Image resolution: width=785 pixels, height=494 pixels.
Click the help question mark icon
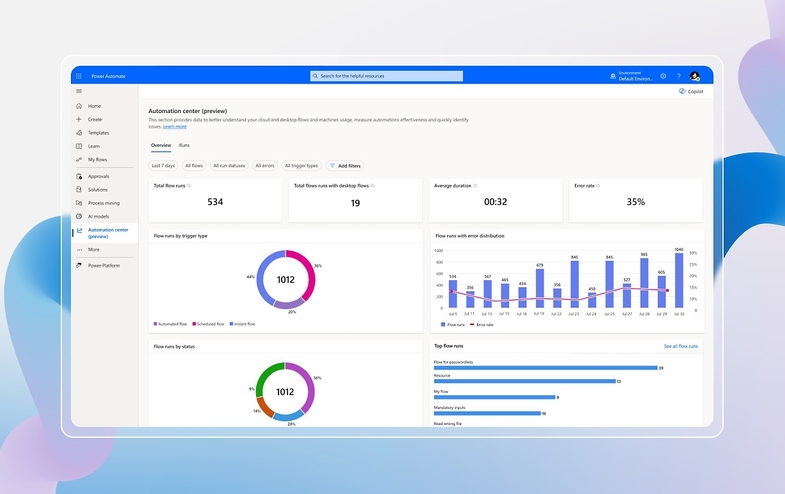pyautogui.click(x=679, y=76)
